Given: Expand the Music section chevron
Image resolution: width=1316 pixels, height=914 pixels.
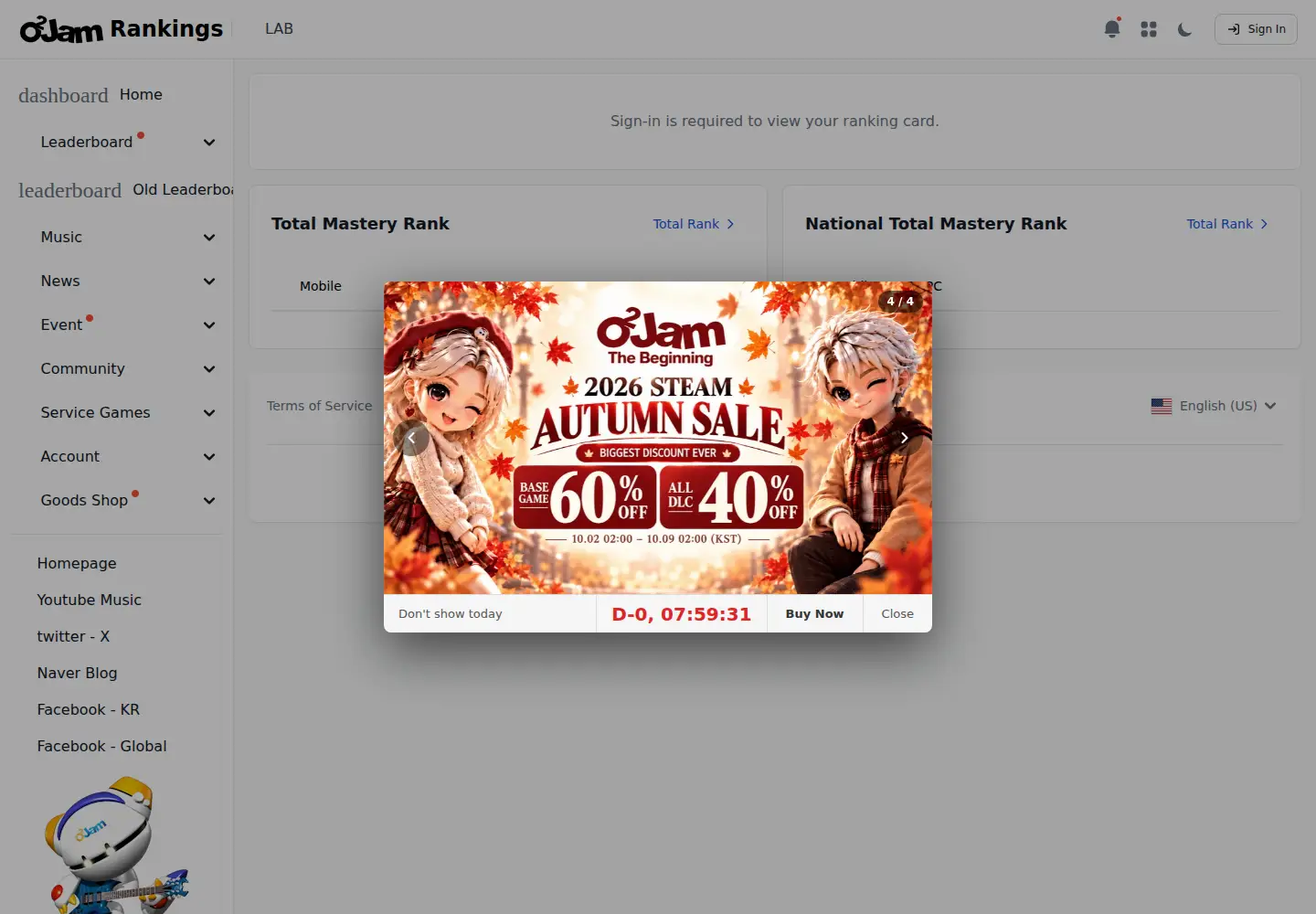Looking at the screenshot, I should coord(209,238).
